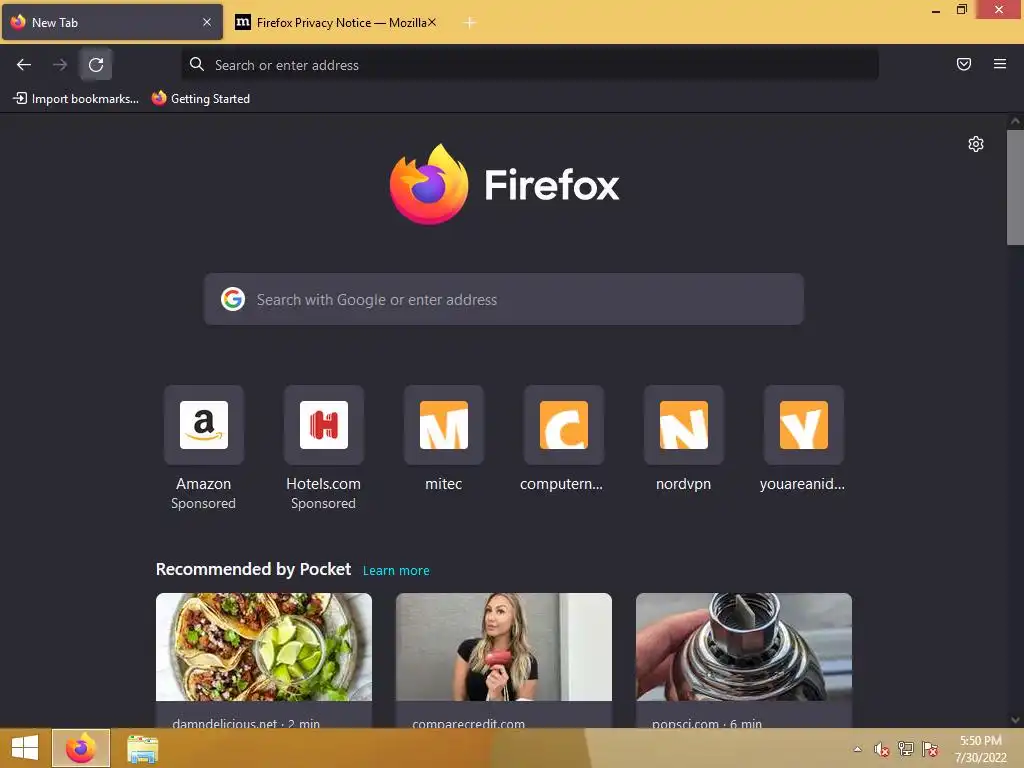This screenshot has height=768, width=1024.
Task: Click the forward navigation arrow
Action: click(x=60, y=65)
